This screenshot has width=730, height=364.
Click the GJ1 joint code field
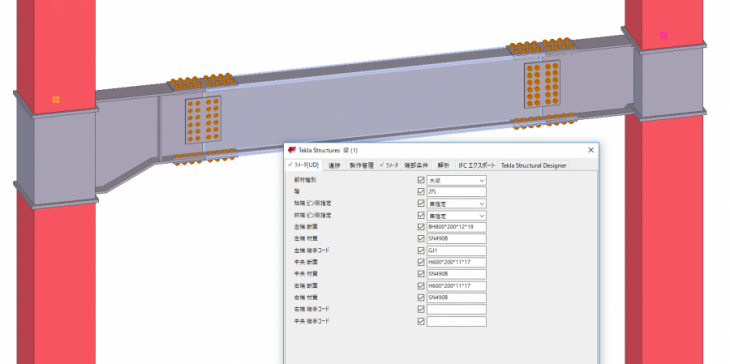pos(457,250)
